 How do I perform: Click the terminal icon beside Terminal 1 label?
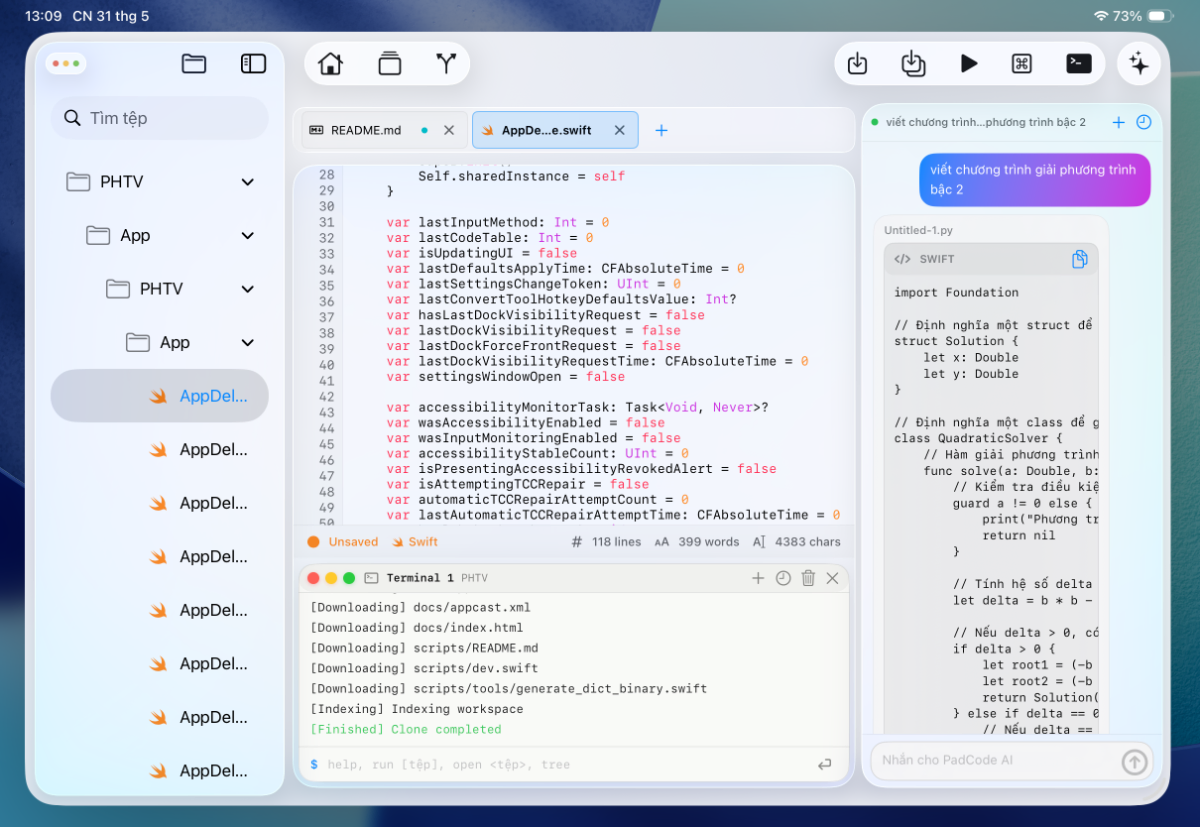pos(371,578)
